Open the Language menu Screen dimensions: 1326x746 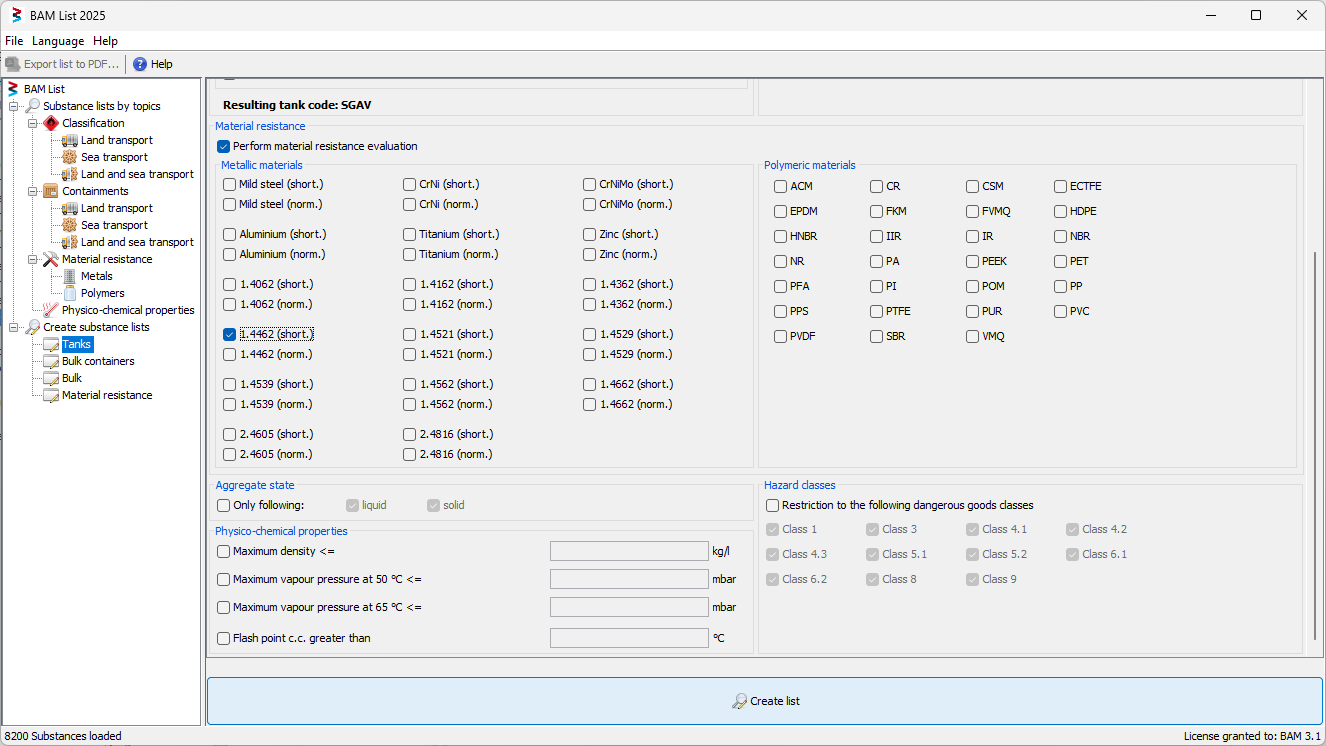tap(58, 41)
